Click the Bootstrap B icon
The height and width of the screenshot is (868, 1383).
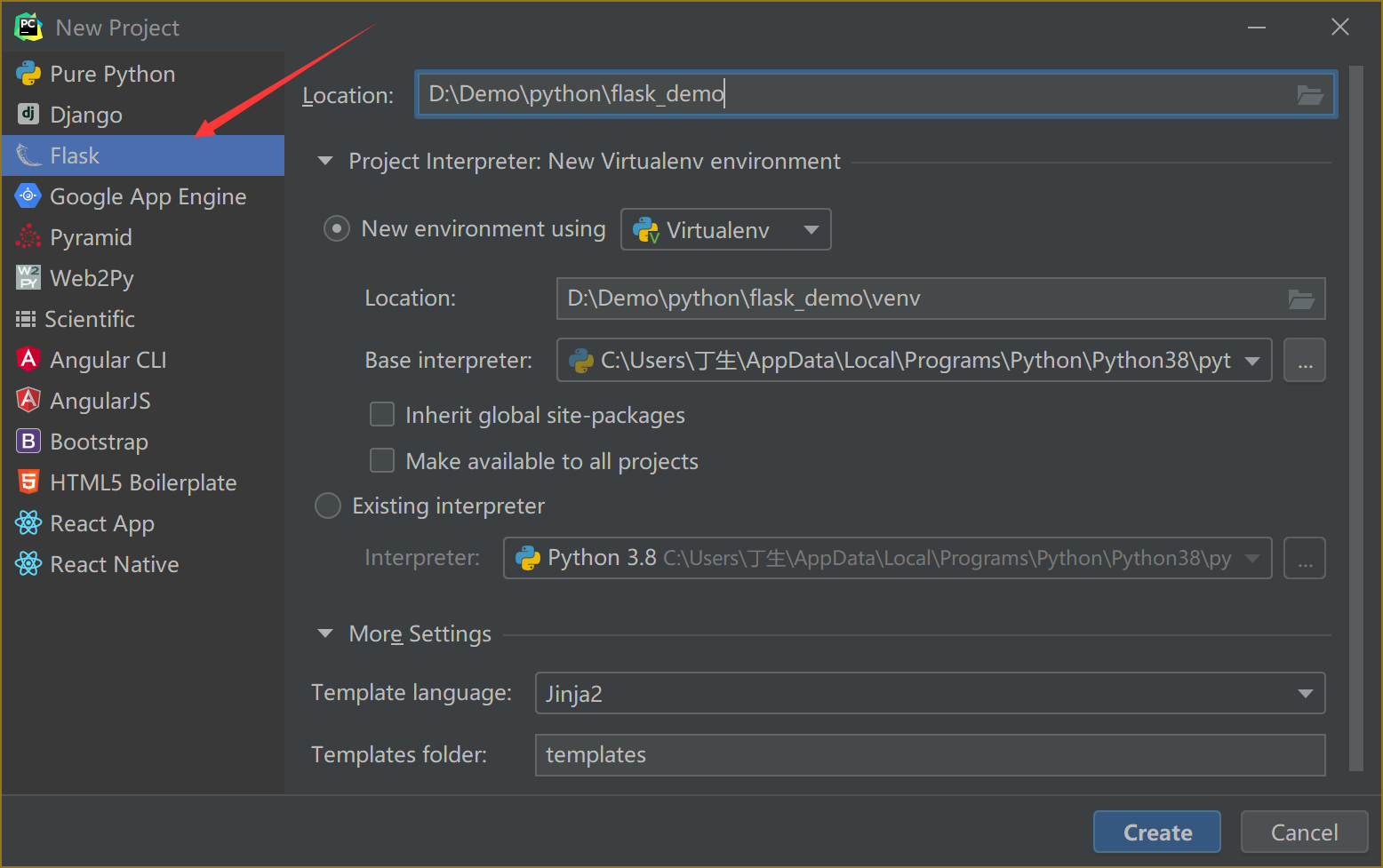coord(28,441)
